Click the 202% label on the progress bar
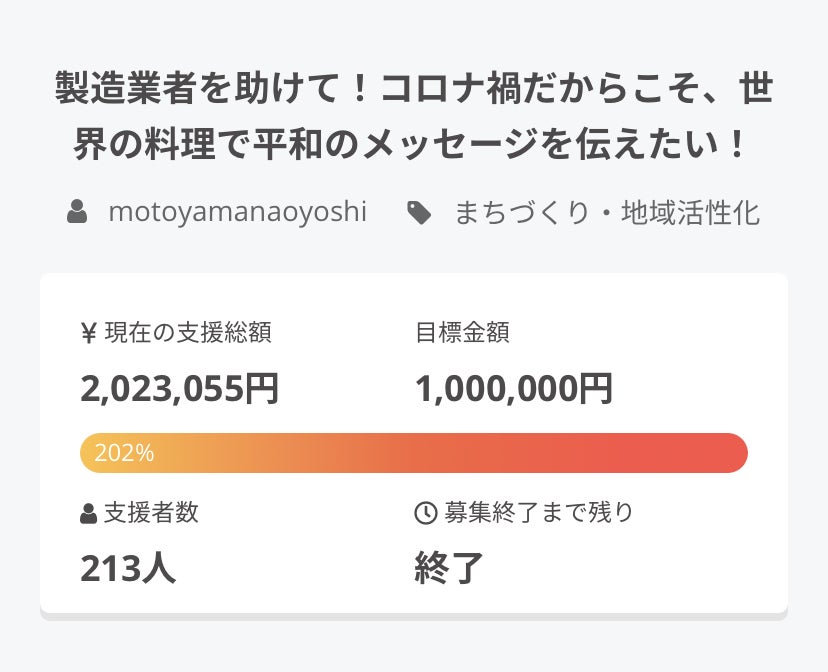 [x=124, y=453]
